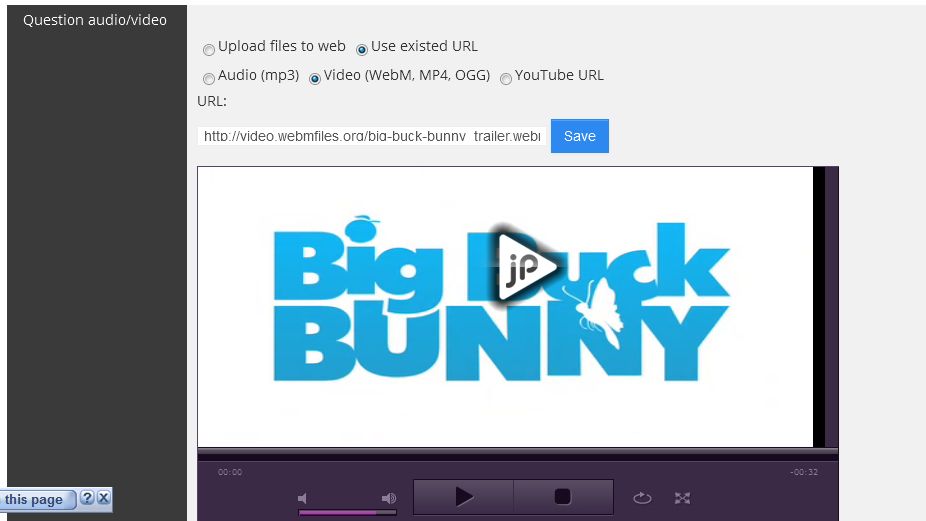Click the URL: label text
The width and height of the screenshot is (926, 521).
tap(212, 101)
